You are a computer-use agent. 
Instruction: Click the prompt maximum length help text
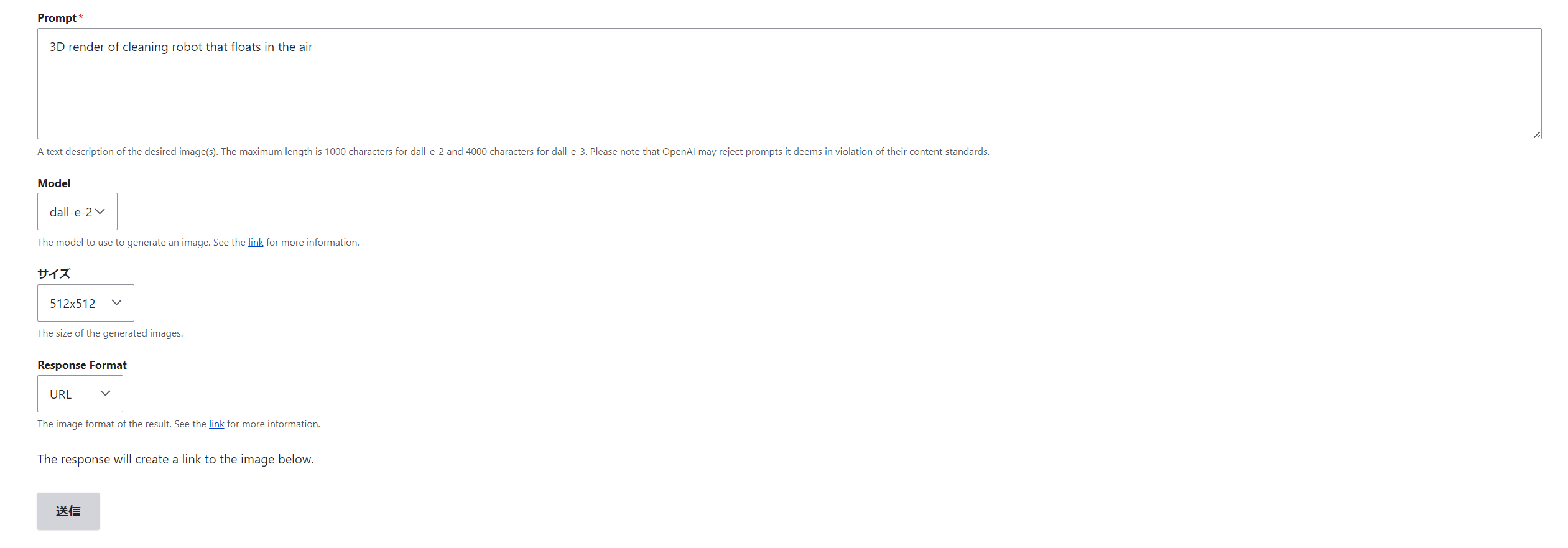[x=513, y=152]
